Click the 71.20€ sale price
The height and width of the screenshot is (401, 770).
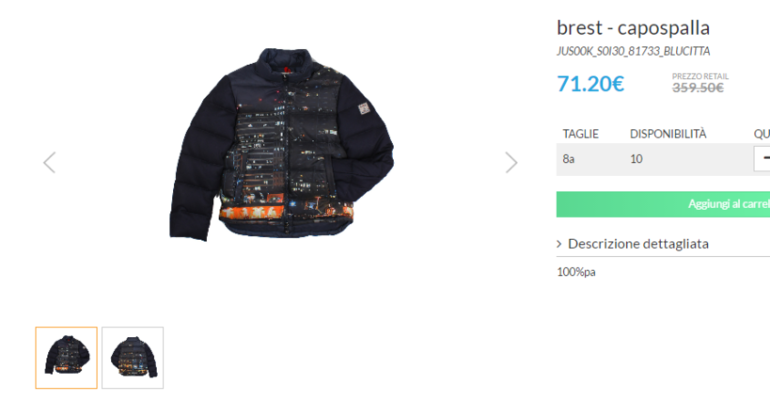(590, 84)
